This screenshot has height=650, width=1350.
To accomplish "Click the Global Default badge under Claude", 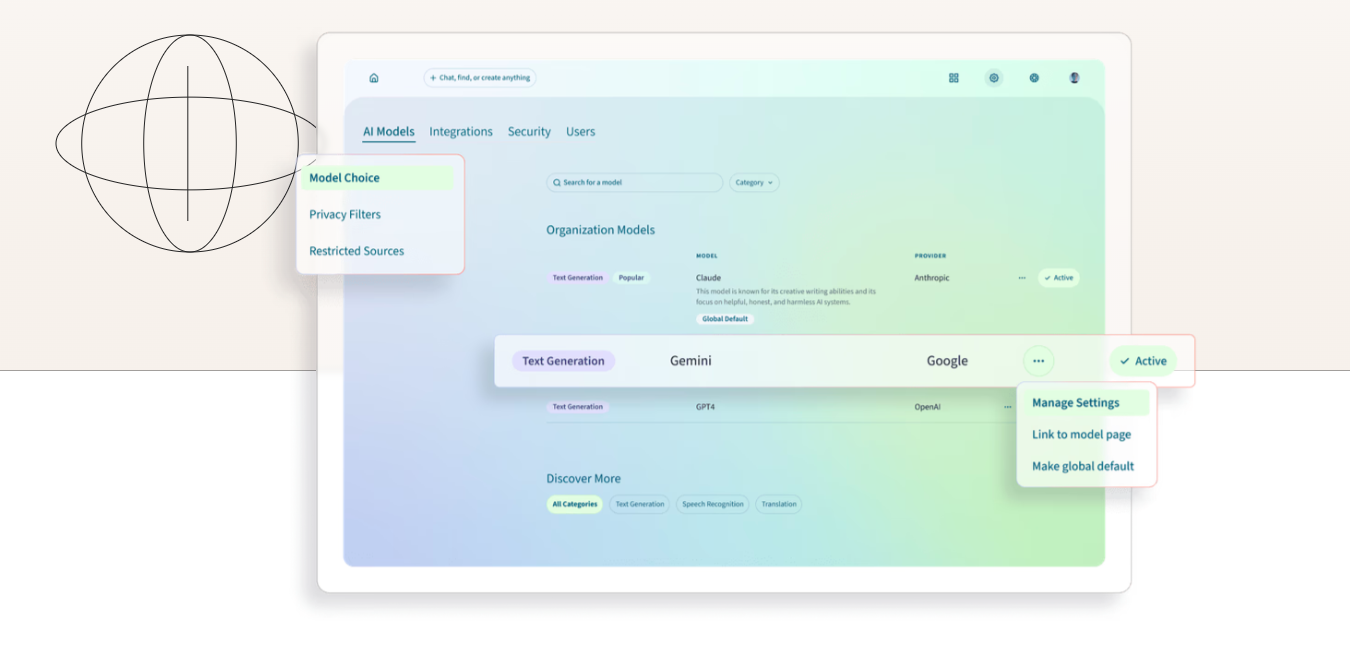I will 725,319.
